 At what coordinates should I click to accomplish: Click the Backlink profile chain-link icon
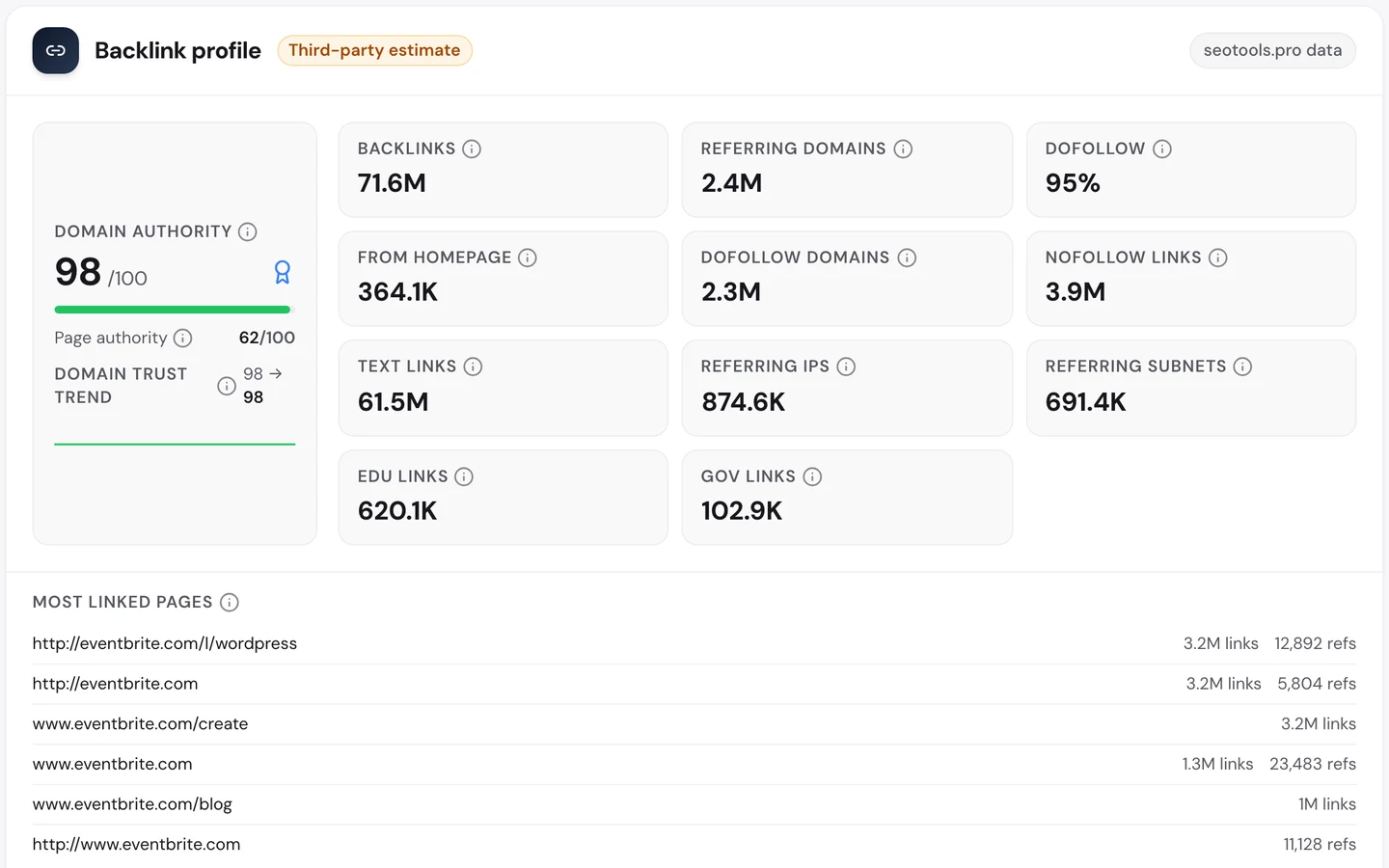point(56,50)
